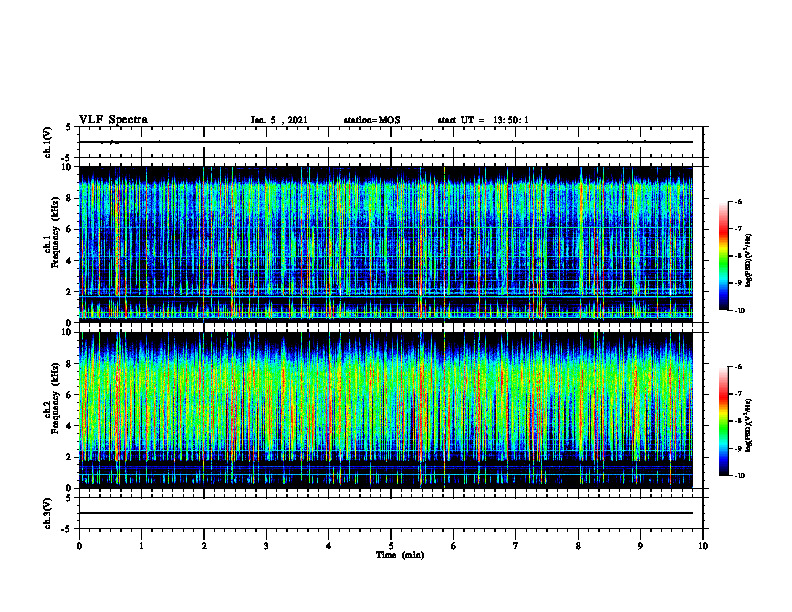
Task: Select the "start UT = 13:50: 1" text
Action: click(483, 120)
